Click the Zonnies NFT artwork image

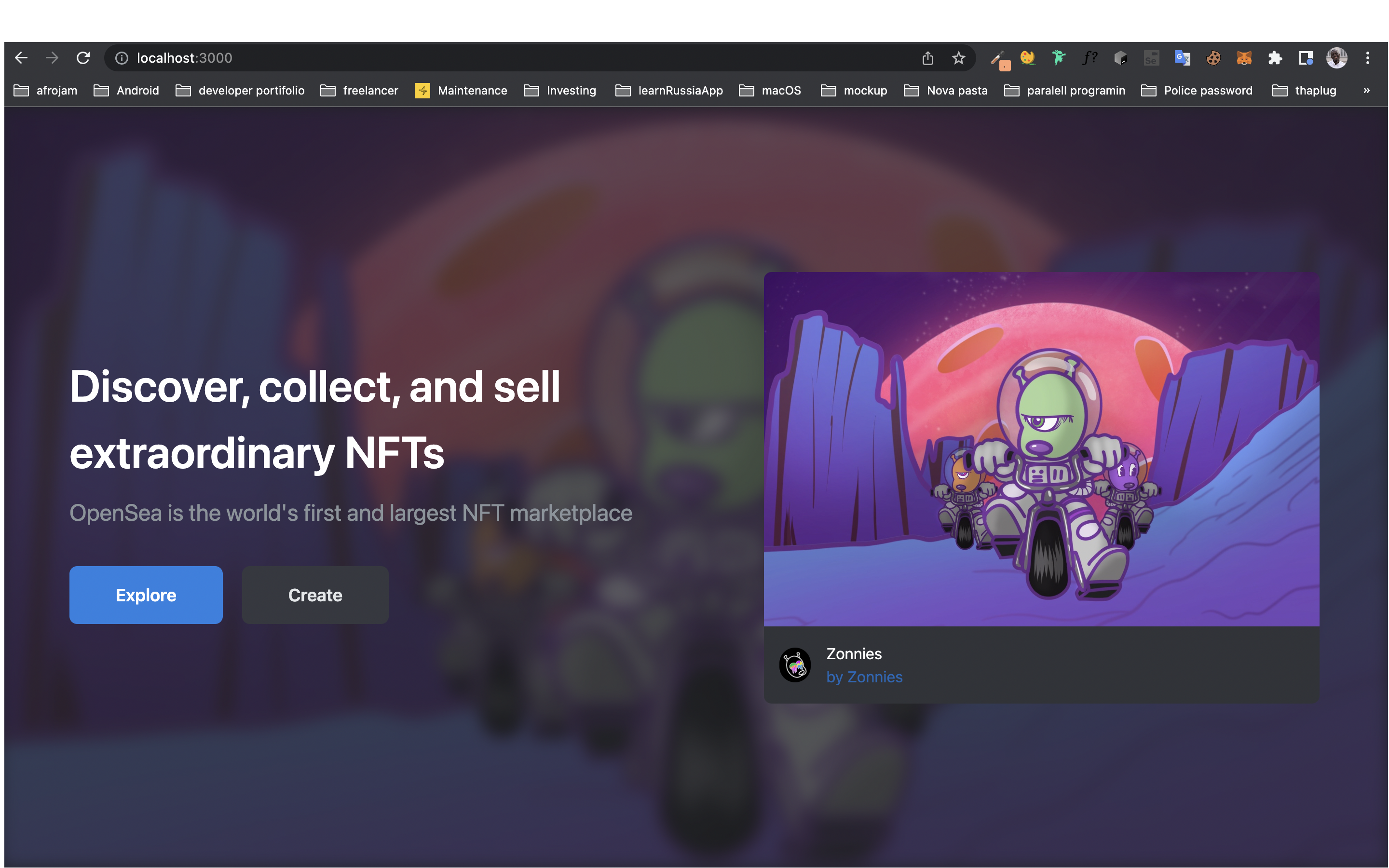1041,449
